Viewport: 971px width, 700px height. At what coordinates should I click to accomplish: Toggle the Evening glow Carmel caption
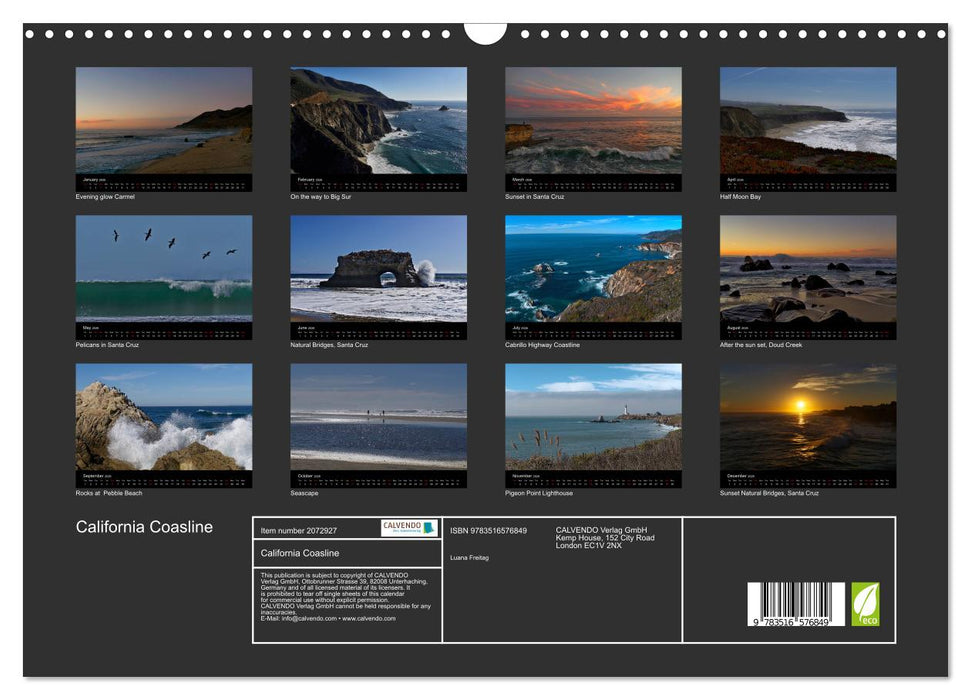(x=107, y=197)
